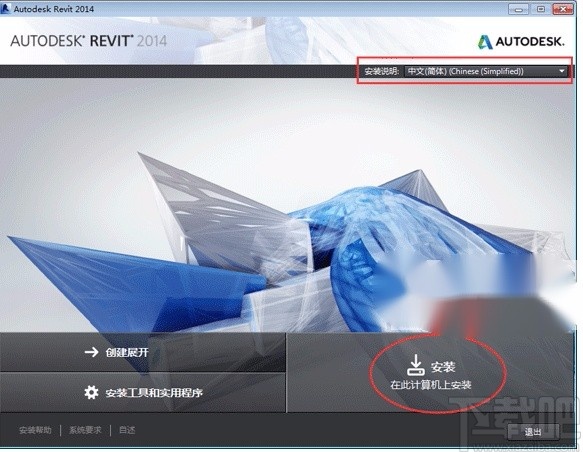The image size is (583, 452).
Task: Open the 系统要求 system requirements link
Action: pos(85,430)
